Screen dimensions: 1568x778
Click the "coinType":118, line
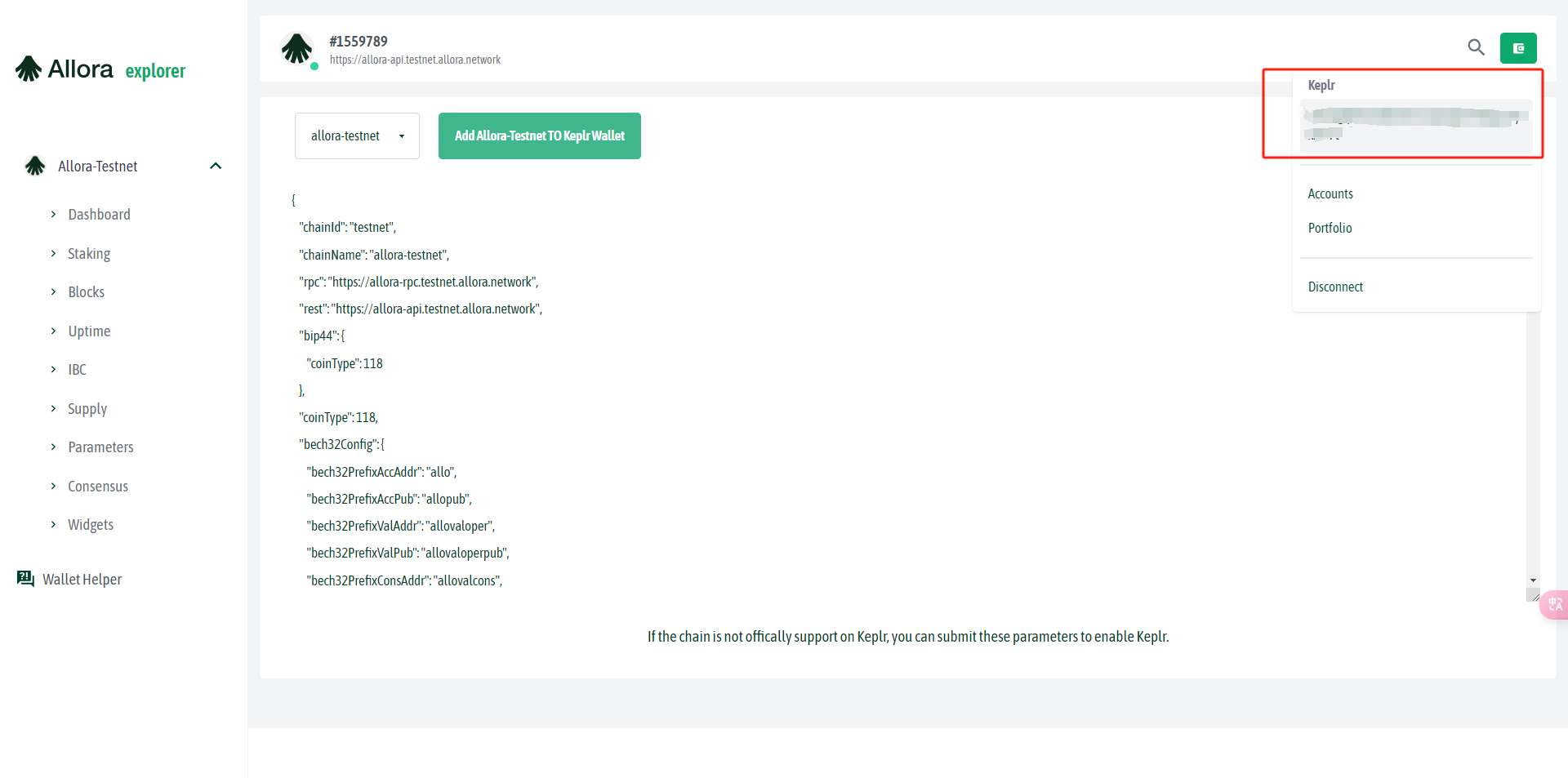338,417
